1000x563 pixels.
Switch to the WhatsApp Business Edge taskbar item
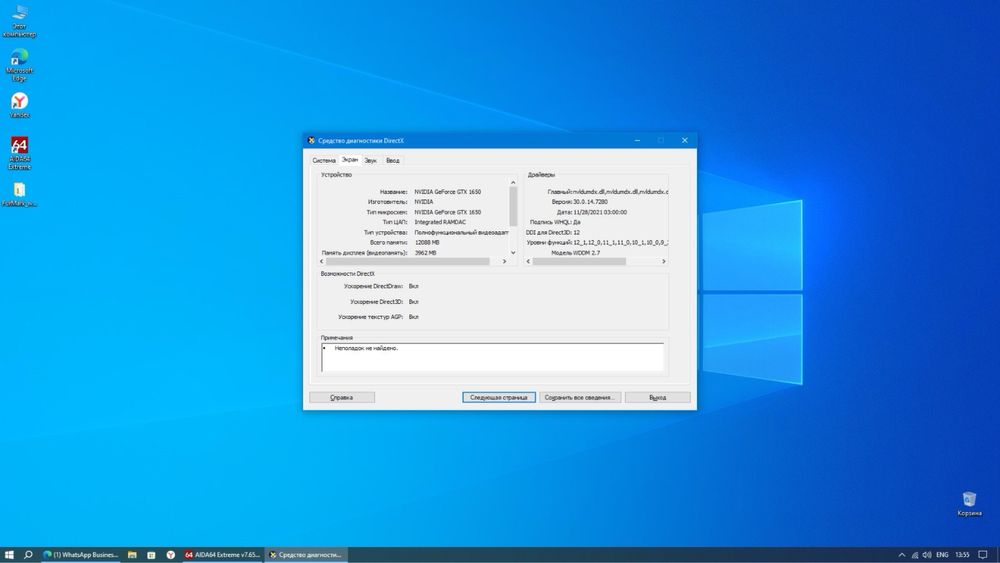tap(80, 555)
